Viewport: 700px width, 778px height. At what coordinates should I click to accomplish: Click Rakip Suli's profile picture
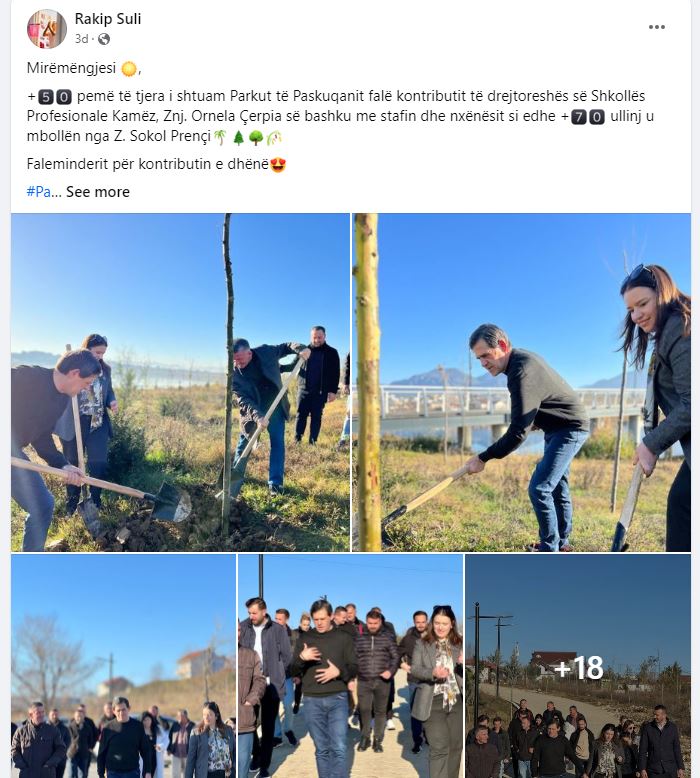[x=47, y=28]
